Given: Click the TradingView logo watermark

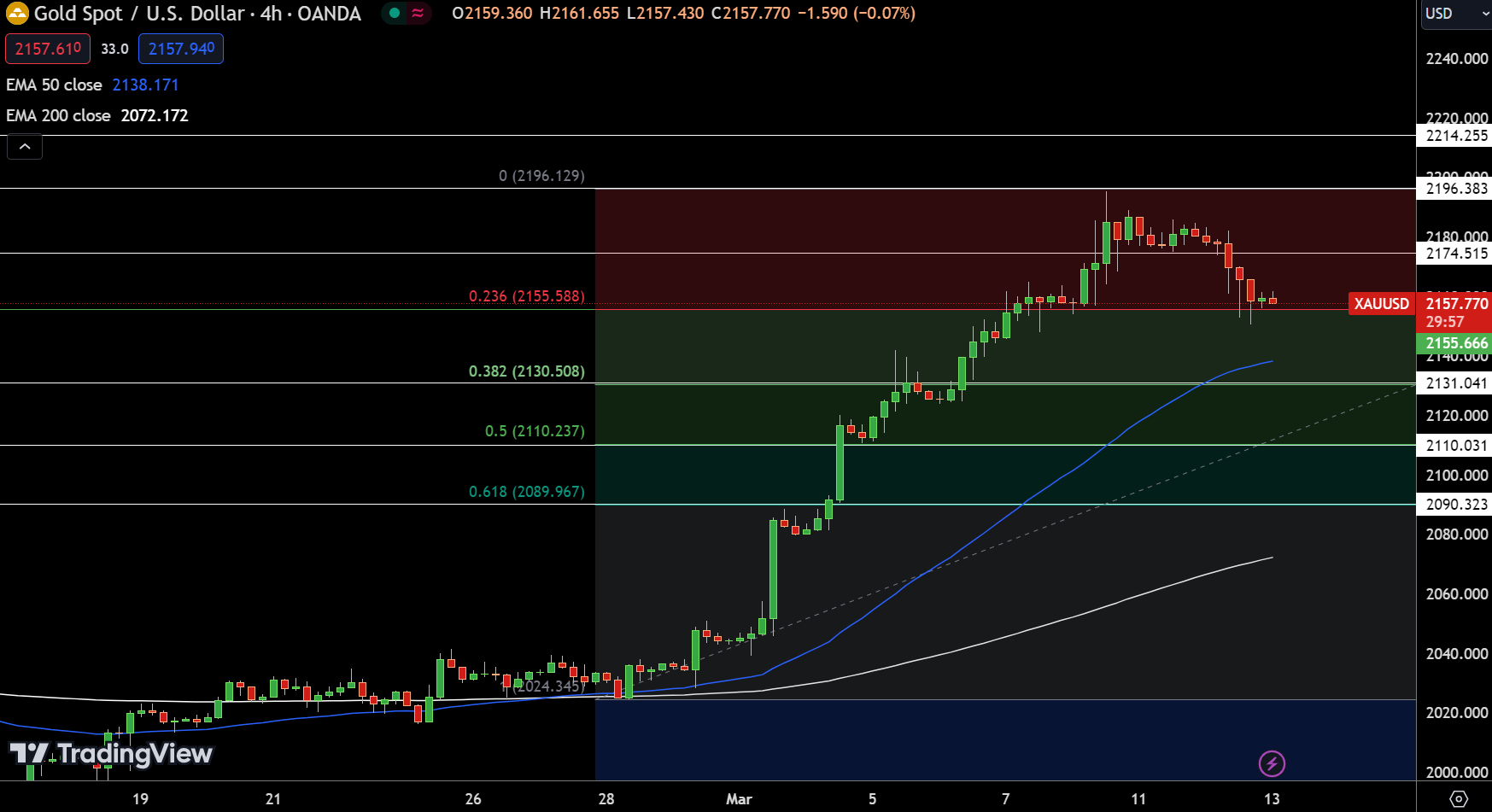Looking at the screenshot, I should tap(111, 753).
